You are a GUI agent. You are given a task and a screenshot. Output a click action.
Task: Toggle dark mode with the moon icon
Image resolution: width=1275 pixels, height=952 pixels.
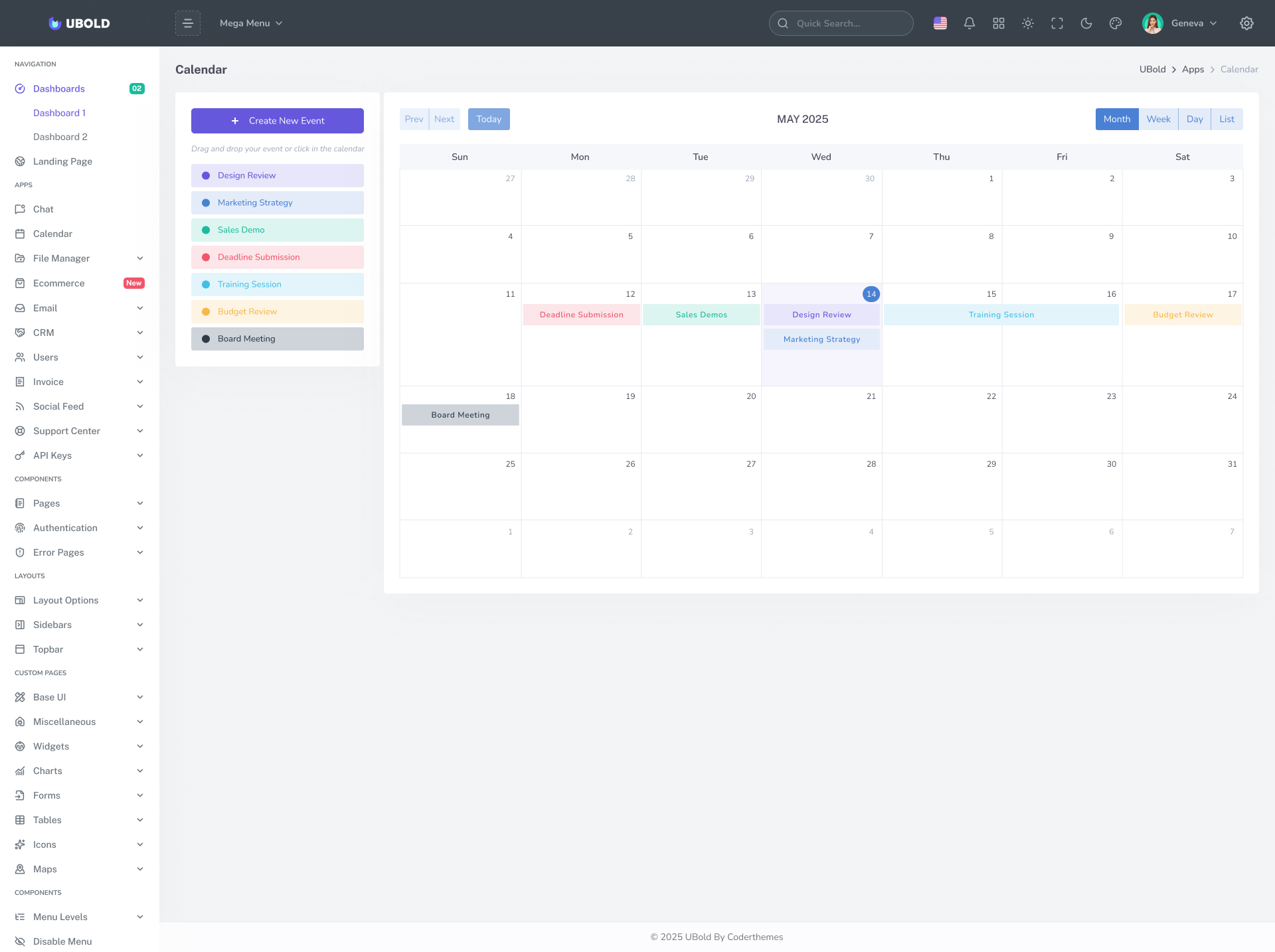click(x=1086, y=23)
